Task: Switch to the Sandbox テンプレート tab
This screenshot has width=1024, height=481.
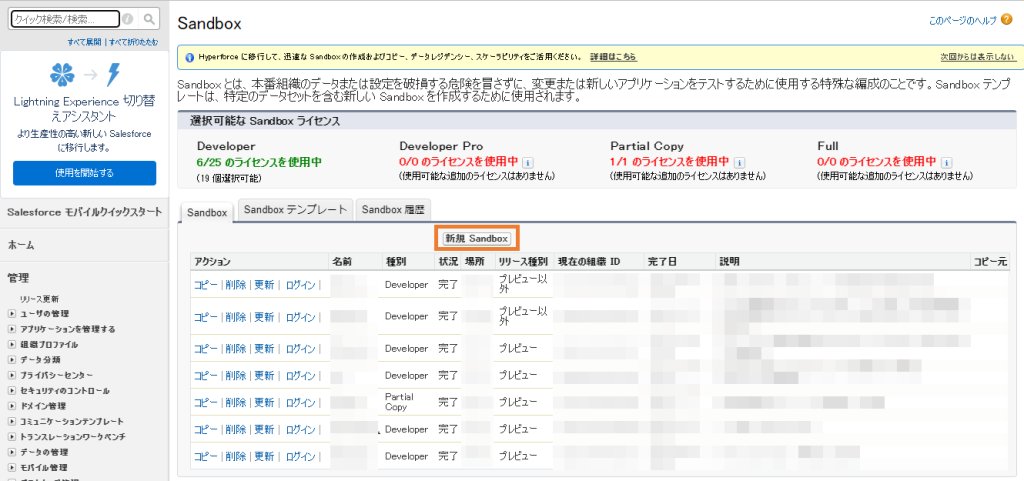Action: 295,209
